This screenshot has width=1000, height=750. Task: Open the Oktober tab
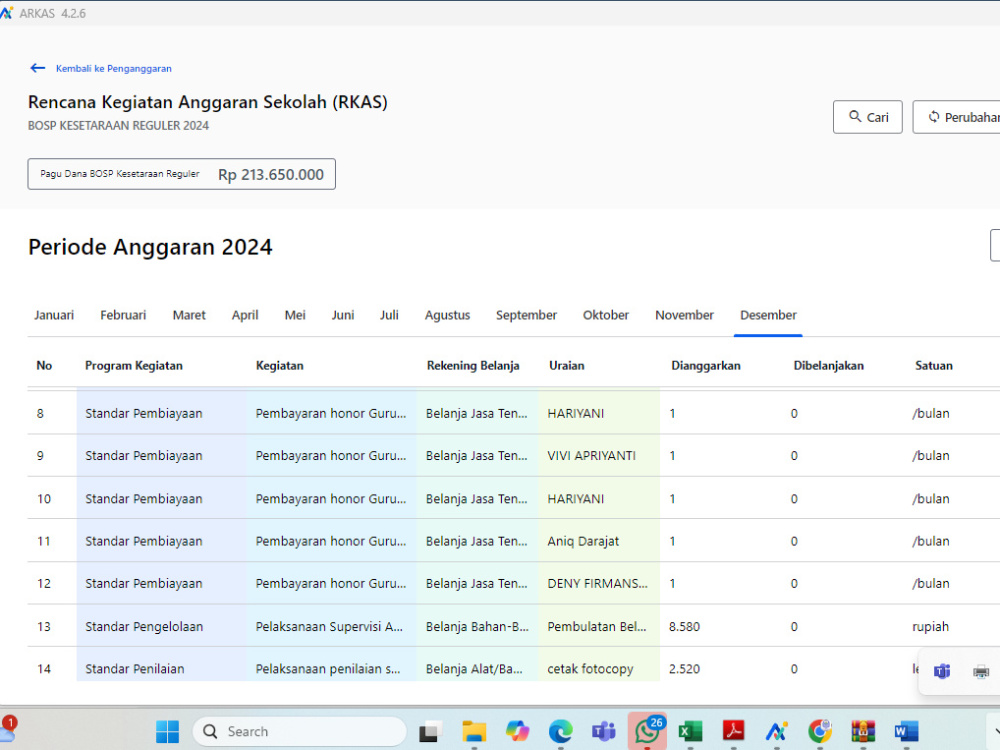(605, 315)
